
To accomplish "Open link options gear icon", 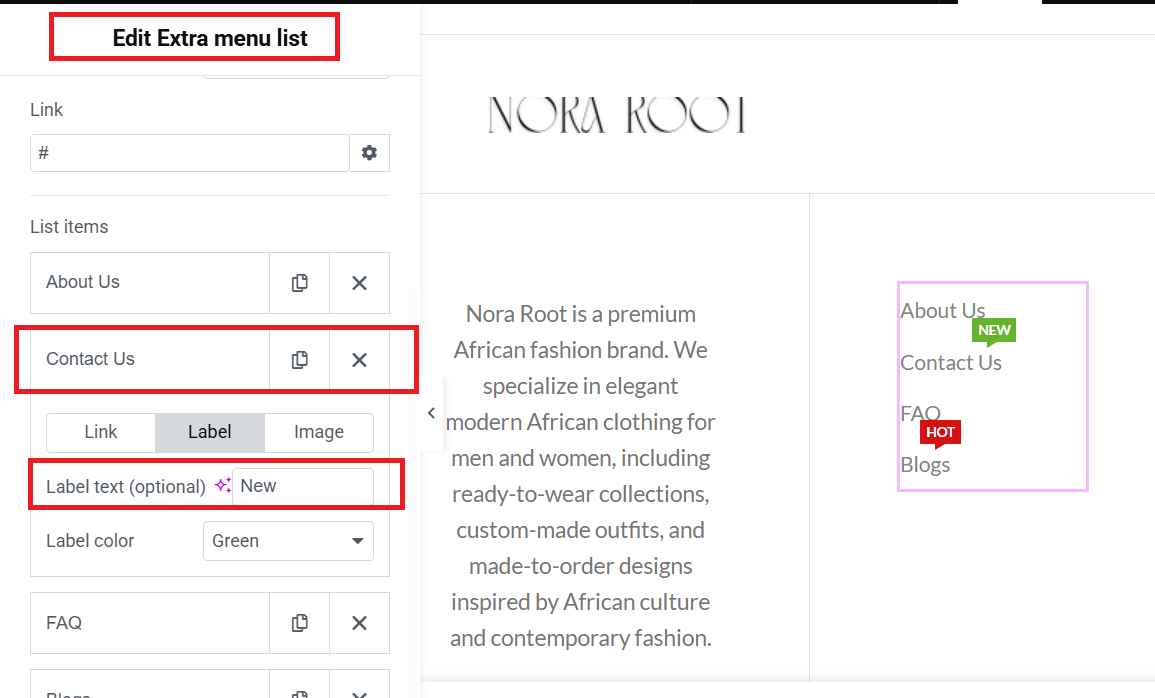I will 369,152.
